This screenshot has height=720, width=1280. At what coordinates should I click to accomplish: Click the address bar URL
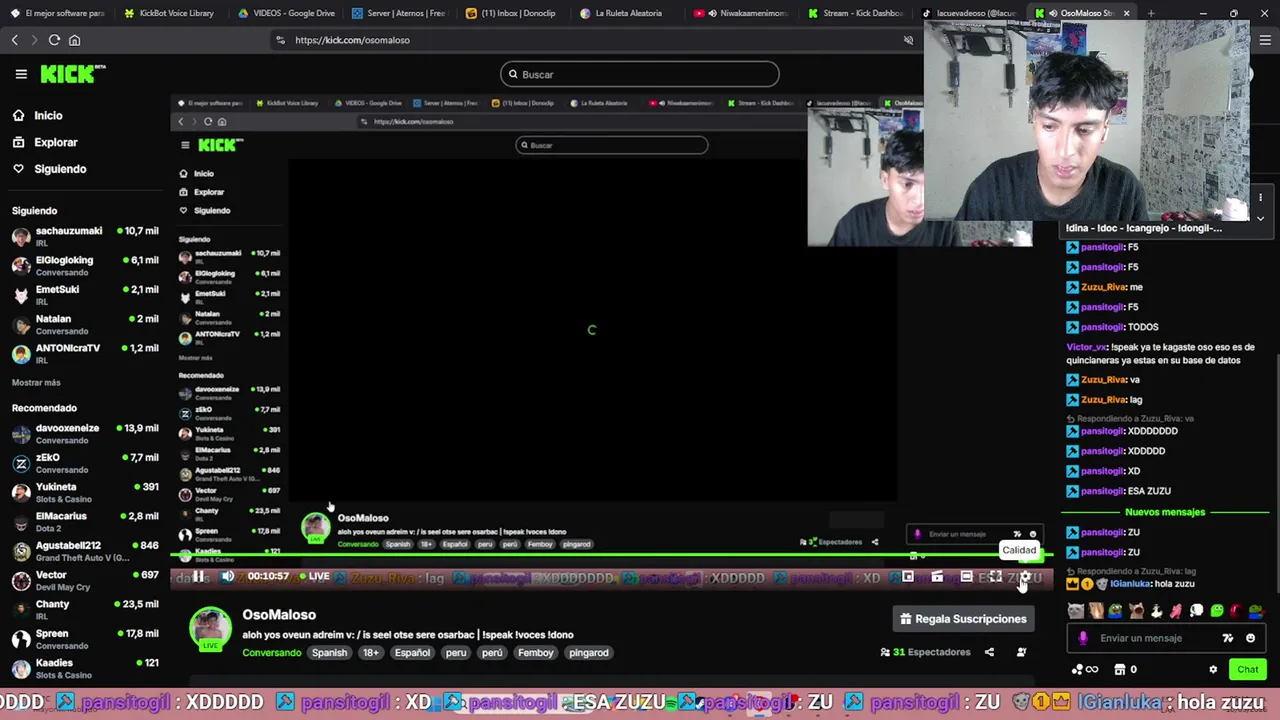click(x=352, y=40)
